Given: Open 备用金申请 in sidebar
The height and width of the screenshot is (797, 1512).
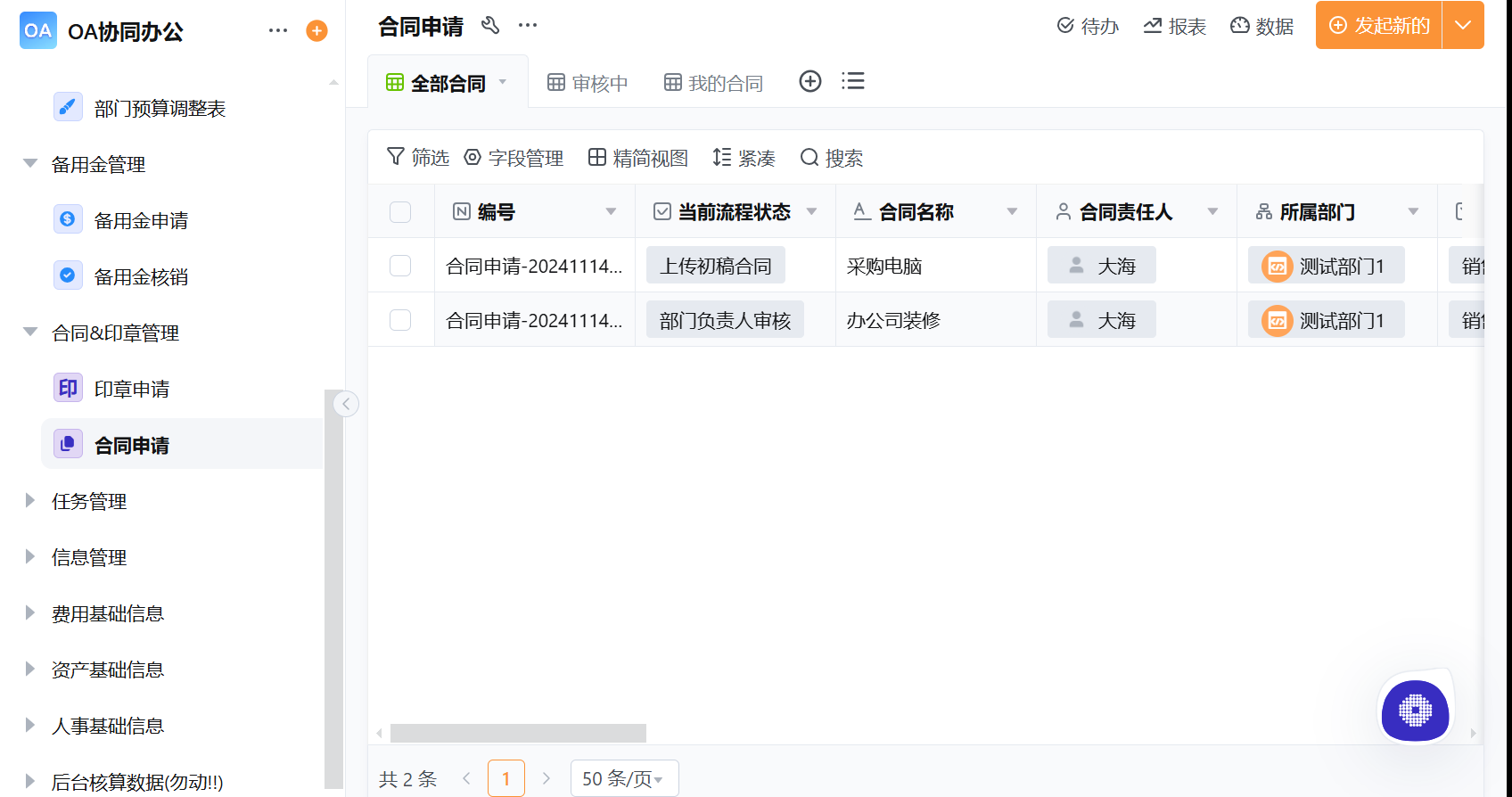Looking at the screenshot, I should point(142,220).
